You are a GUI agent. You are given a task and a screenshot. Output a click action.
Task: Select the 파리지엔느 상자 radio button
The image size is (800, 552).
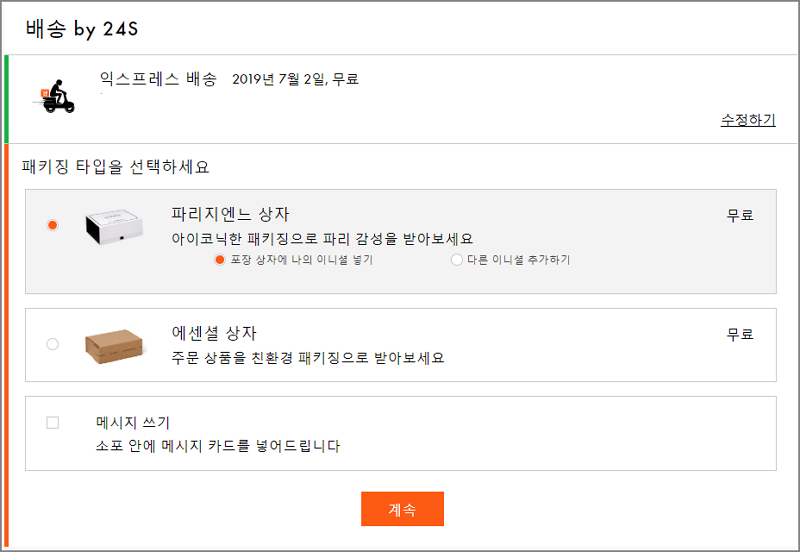coord(53,225)
